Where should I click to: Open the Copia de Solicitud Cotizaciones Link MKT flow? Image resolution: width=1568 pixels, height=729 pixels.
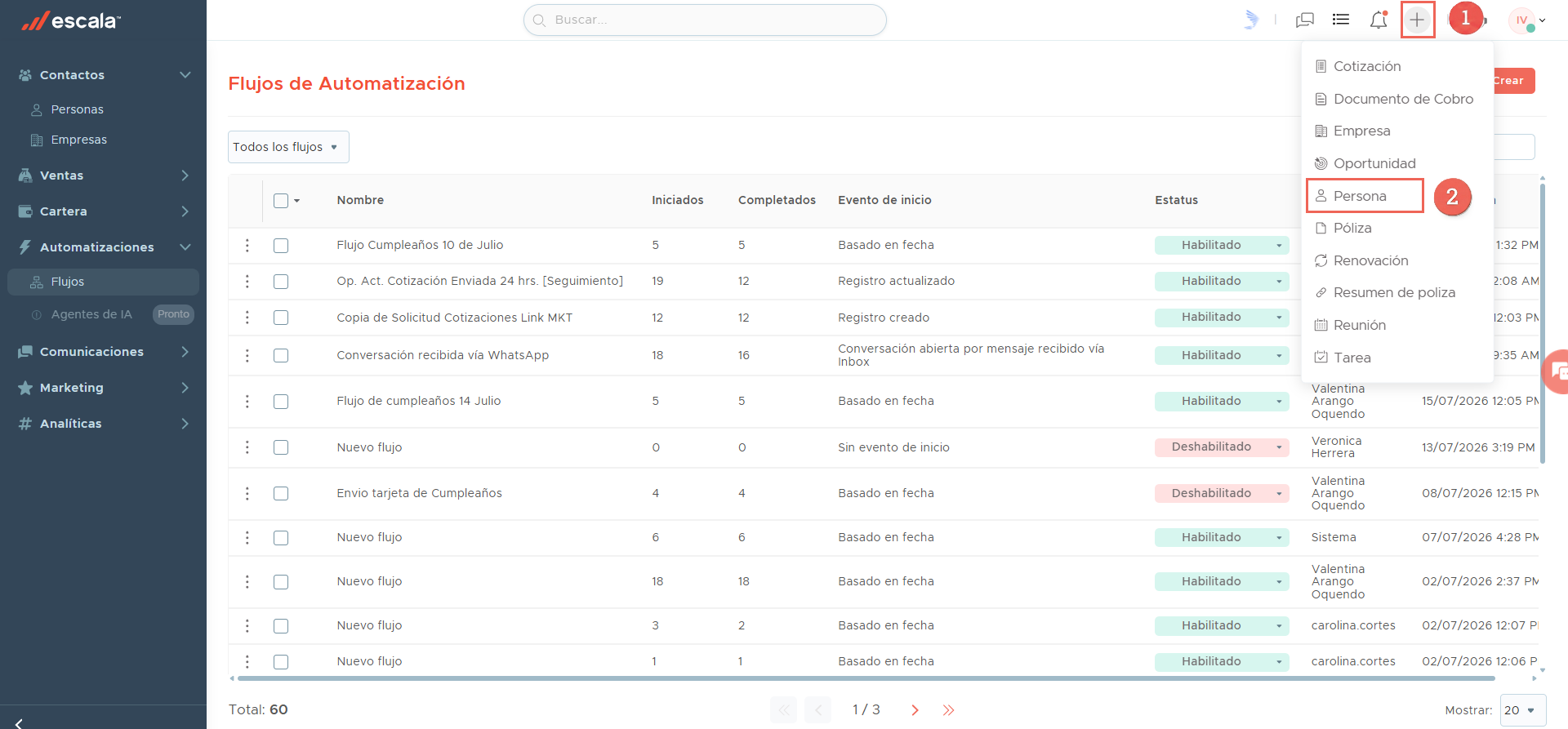point(454,318)
